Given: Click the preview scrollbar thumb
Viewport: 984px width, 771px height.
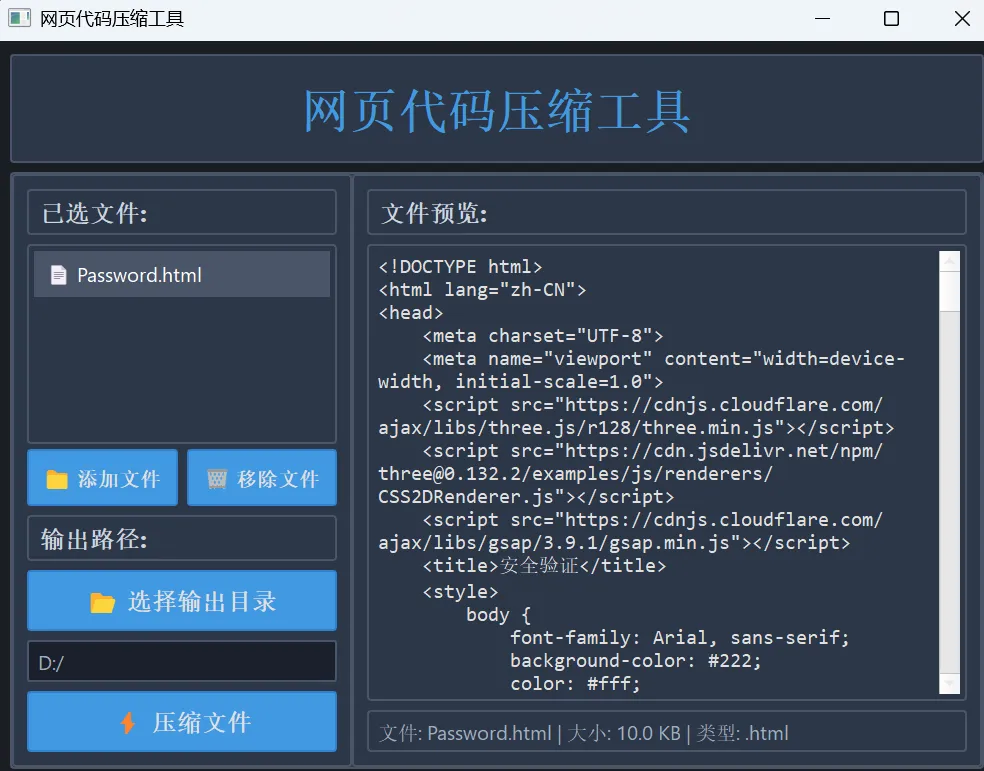Looking at the screenshot, I should [x=949, y=291].
